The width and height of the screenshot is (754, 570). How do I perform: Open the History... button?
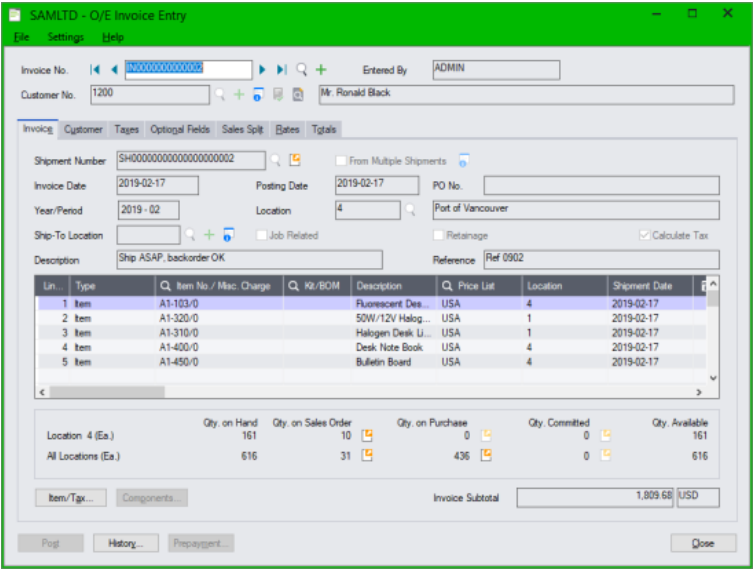(x=126, y=543)
